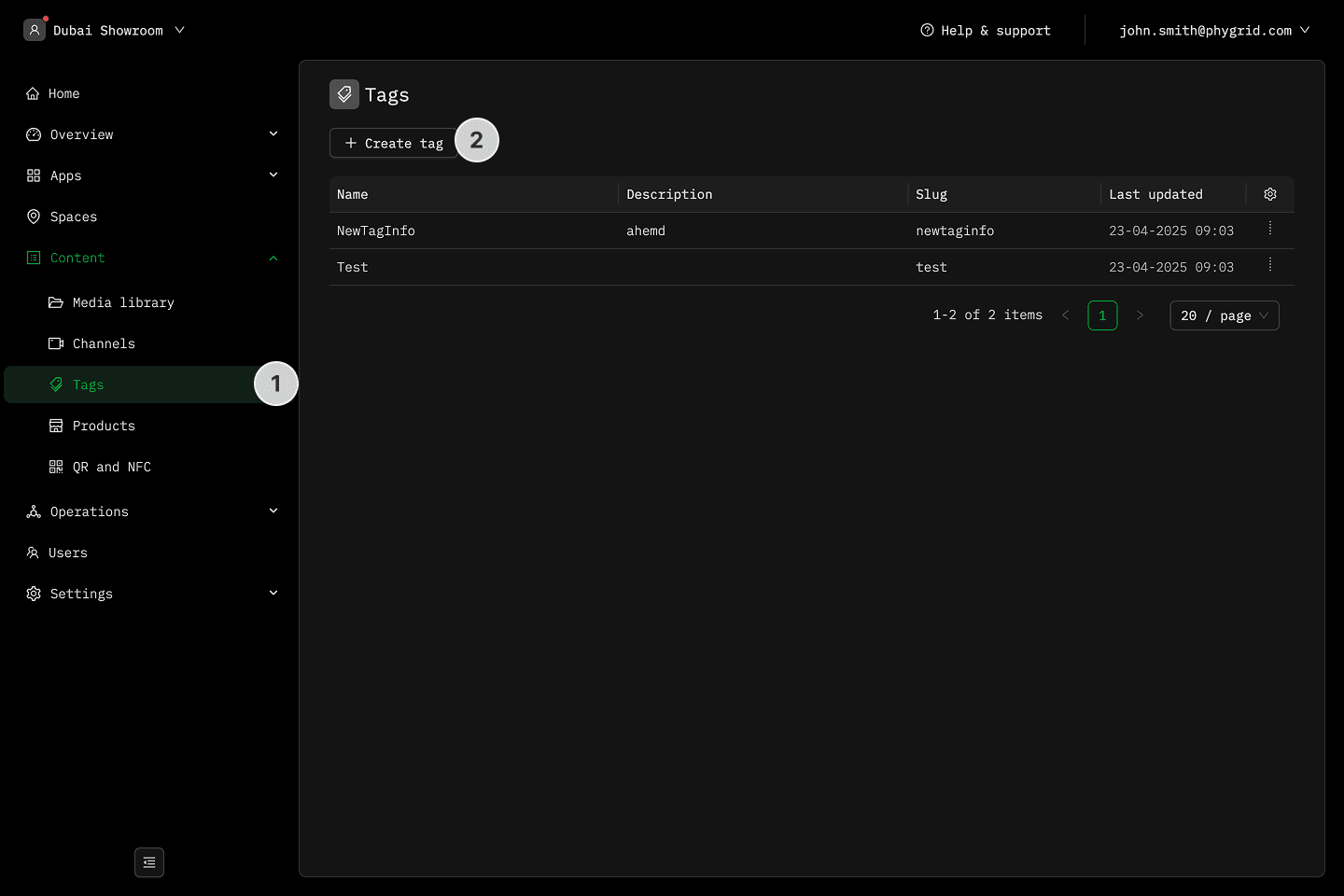The height and width of the screenshot is (896, 1344).
Task: Click the Create tag button
Action: [393, 143]
